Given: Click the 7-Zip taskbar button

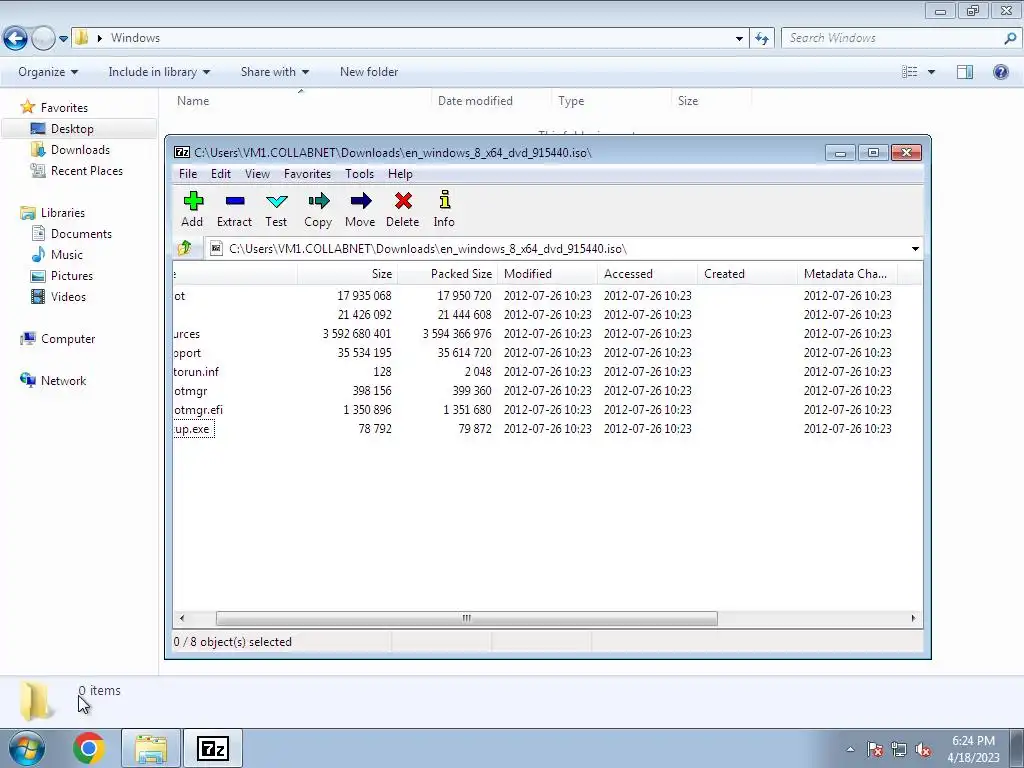Looking at the screenshot, I should pyautogui.click(x=213, y=748).
